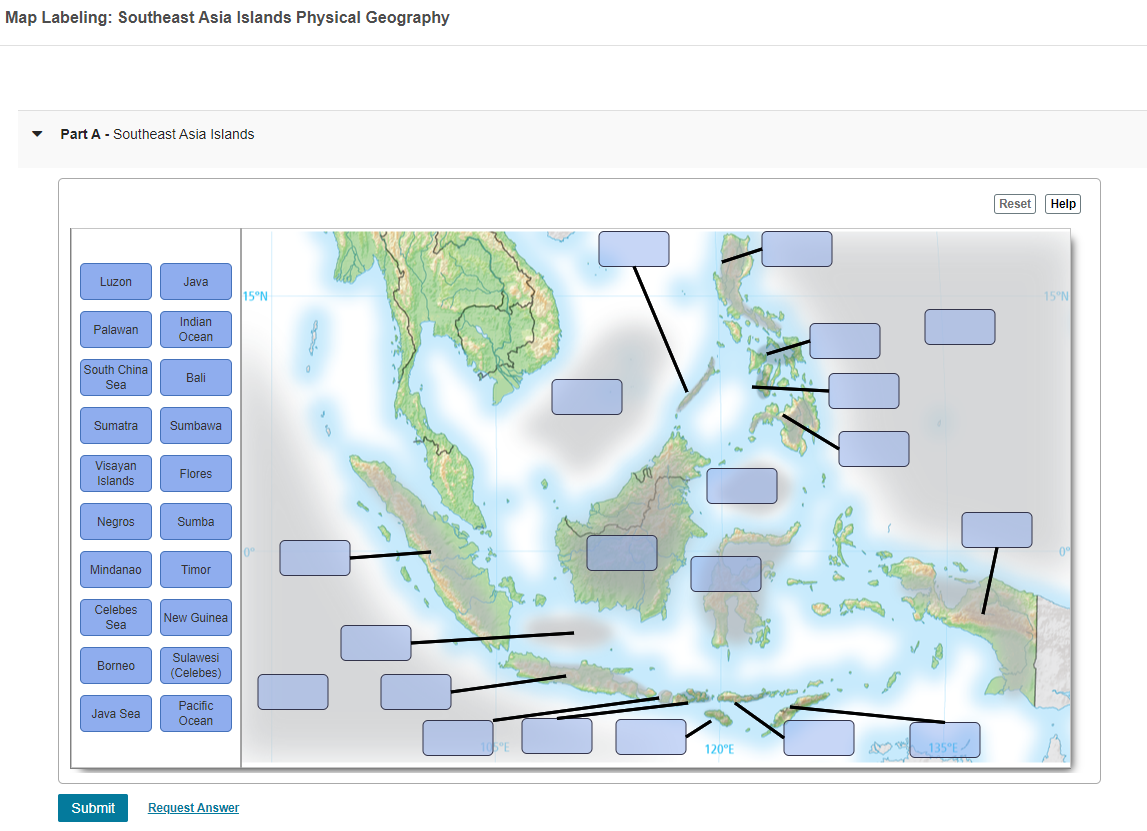Viewport: 1147px width, 831px height.
Task: Pick the Palawan label
Action: click(115, 329)
